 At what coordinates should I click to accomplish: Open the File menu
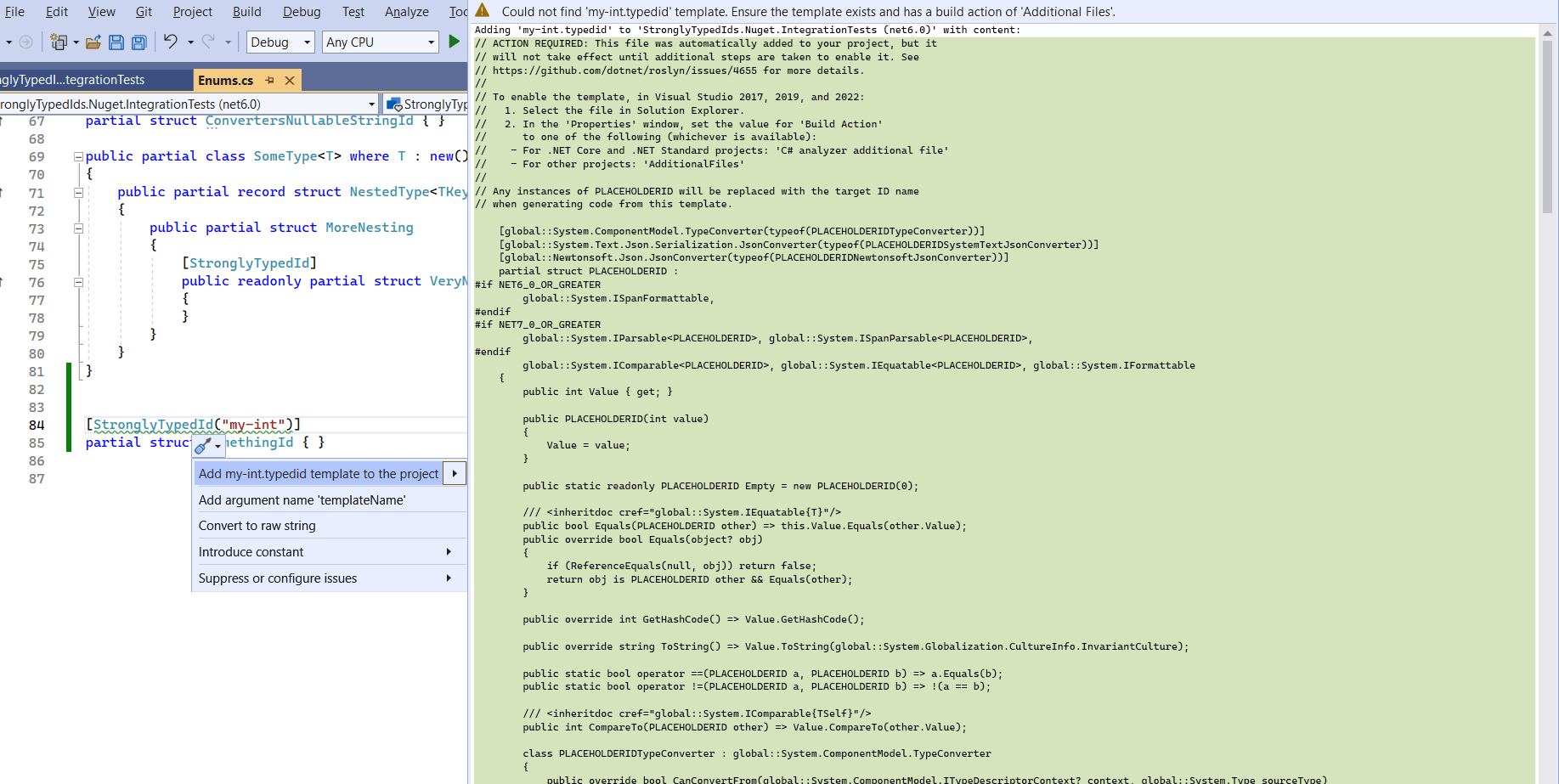tap(14, 11)
